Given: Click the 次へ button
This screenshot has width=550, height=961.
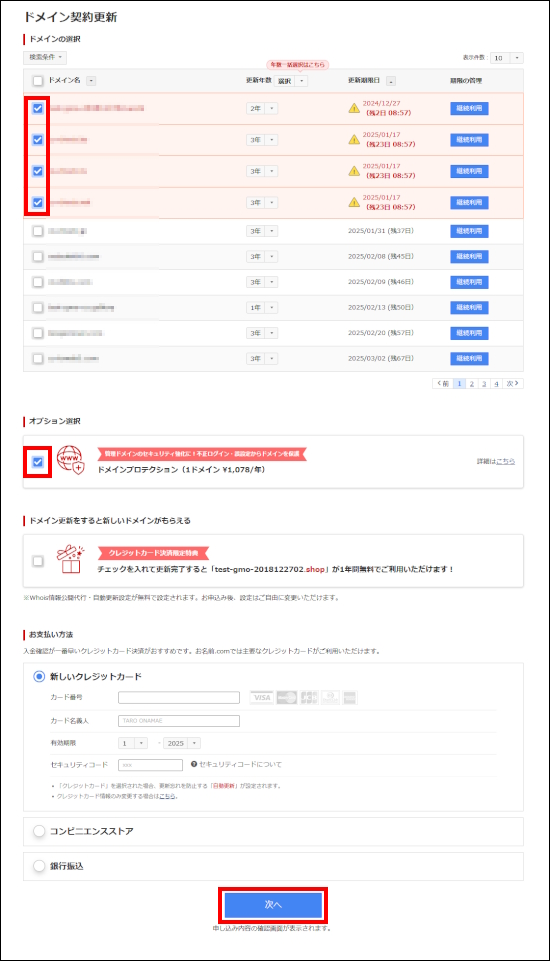Looking at the screenshot, I should pos(273,905).
